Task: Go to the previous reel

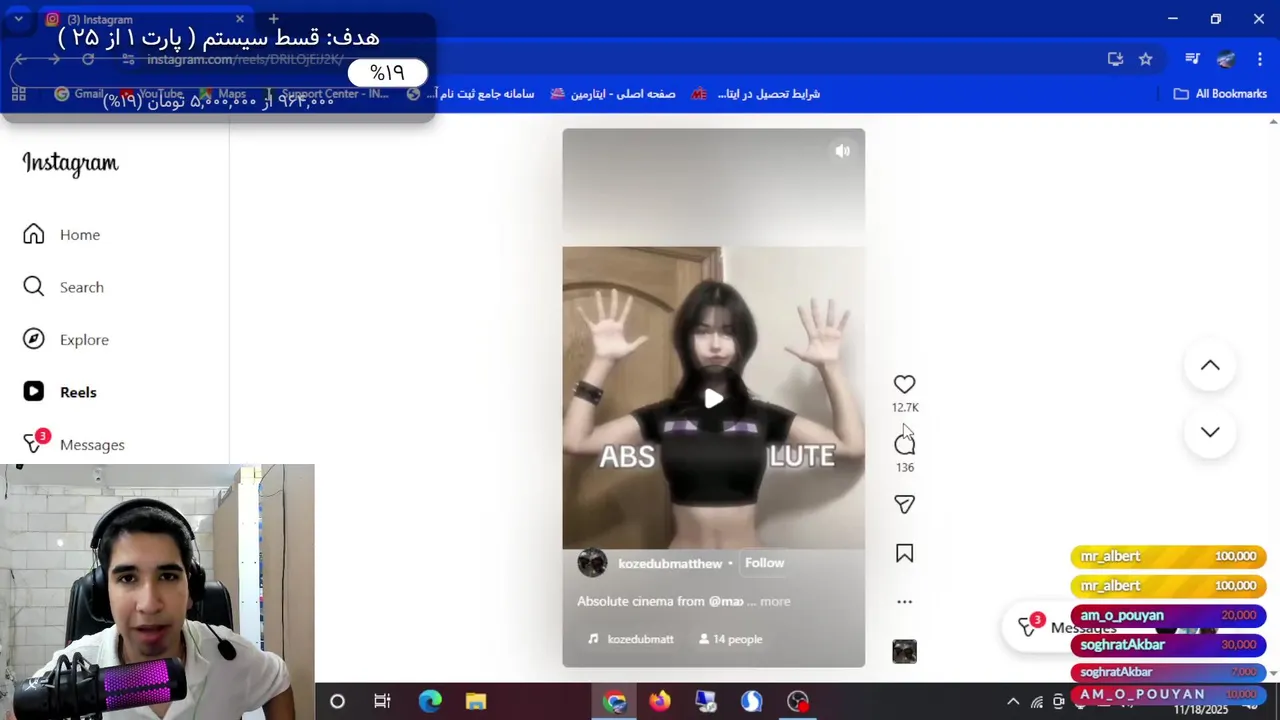Action: pyautogui.click(x=1210, y=365)
